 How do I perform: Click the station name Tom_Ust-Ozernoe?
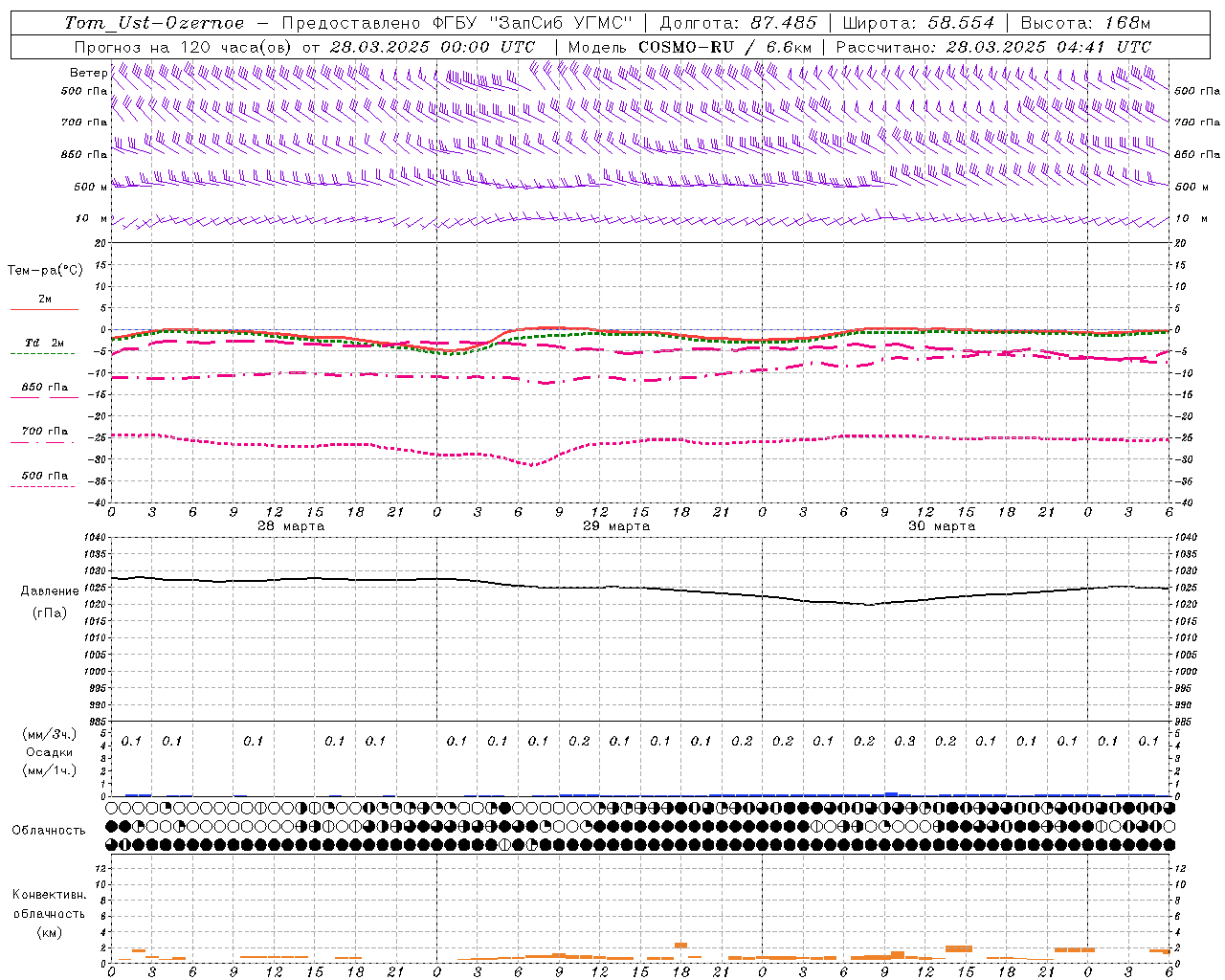[154, 23]
